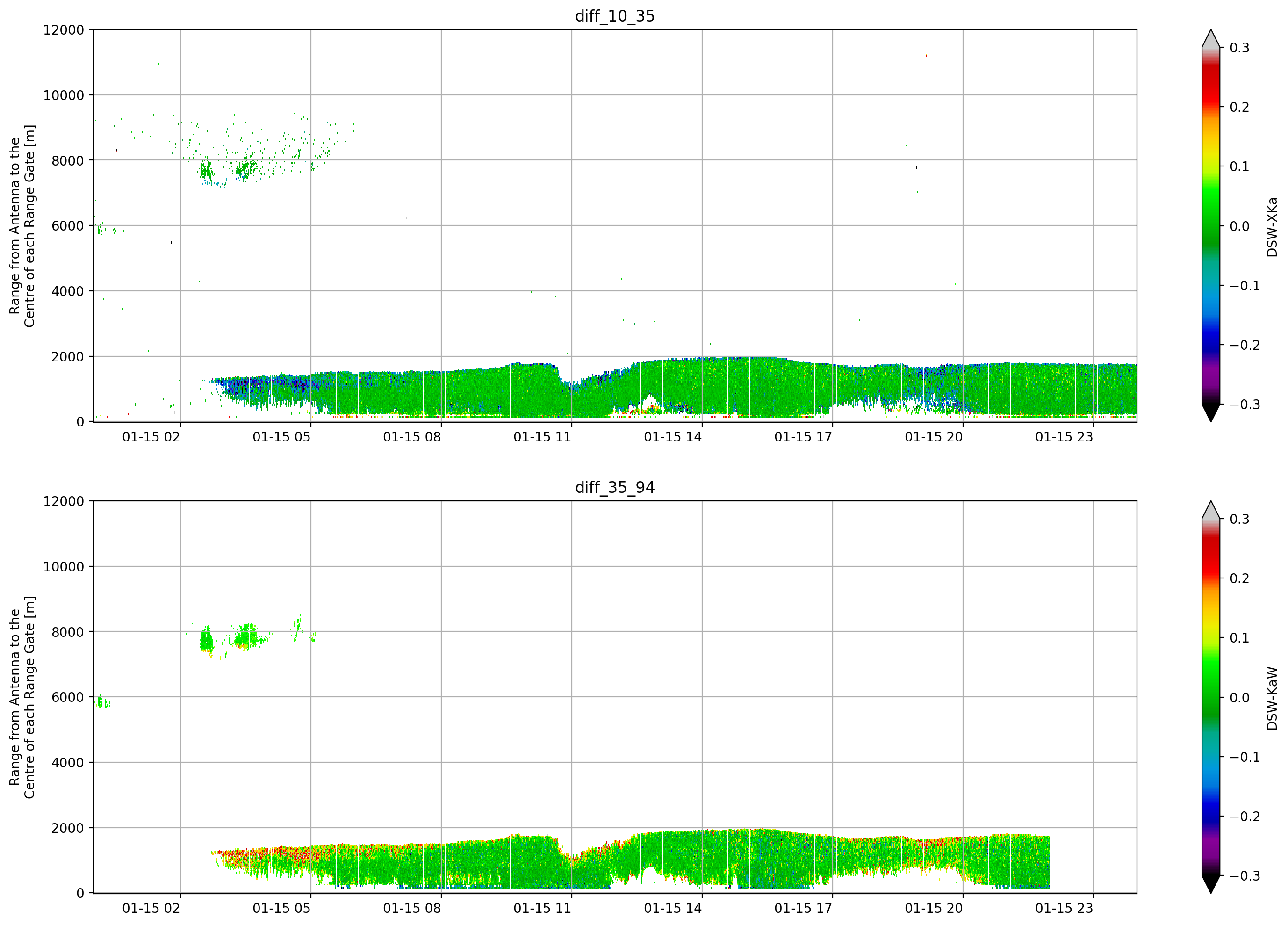Click the '01-15 20' tick under diff_35_94

(934, 909)
